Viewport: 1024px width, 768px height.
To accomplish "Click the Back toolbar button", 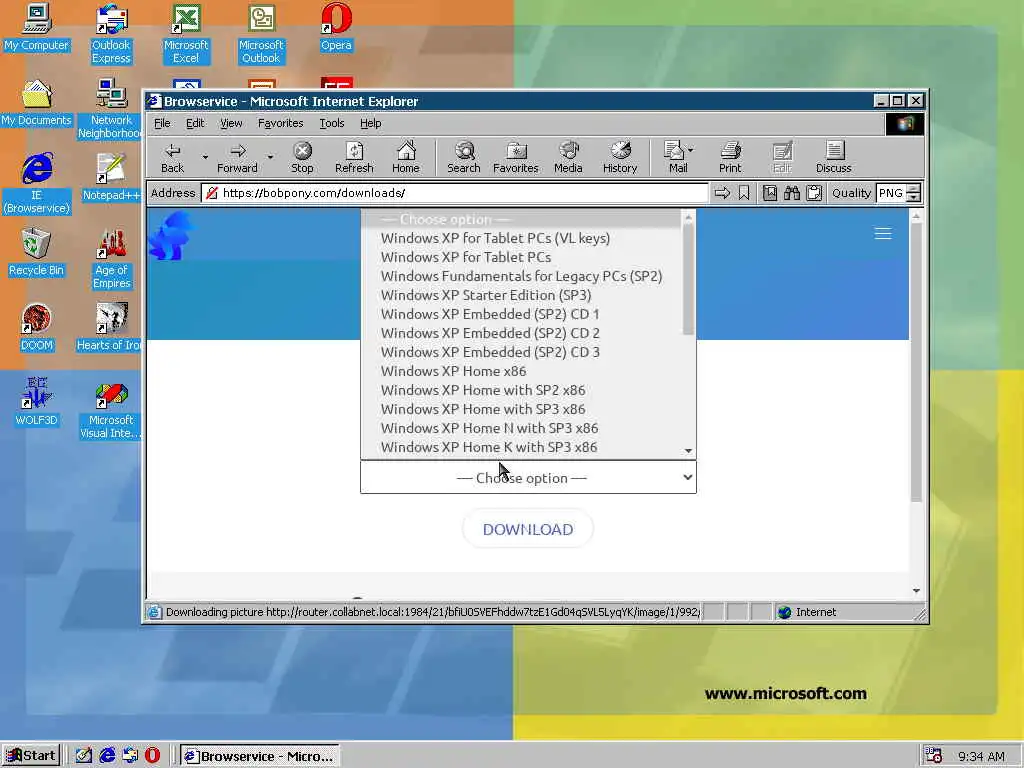I will point(172,157).
